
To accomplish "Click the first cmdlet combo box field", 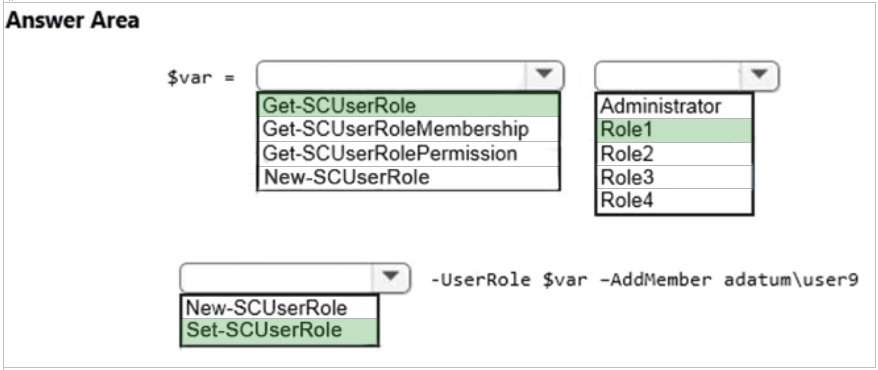I will 410,76.
